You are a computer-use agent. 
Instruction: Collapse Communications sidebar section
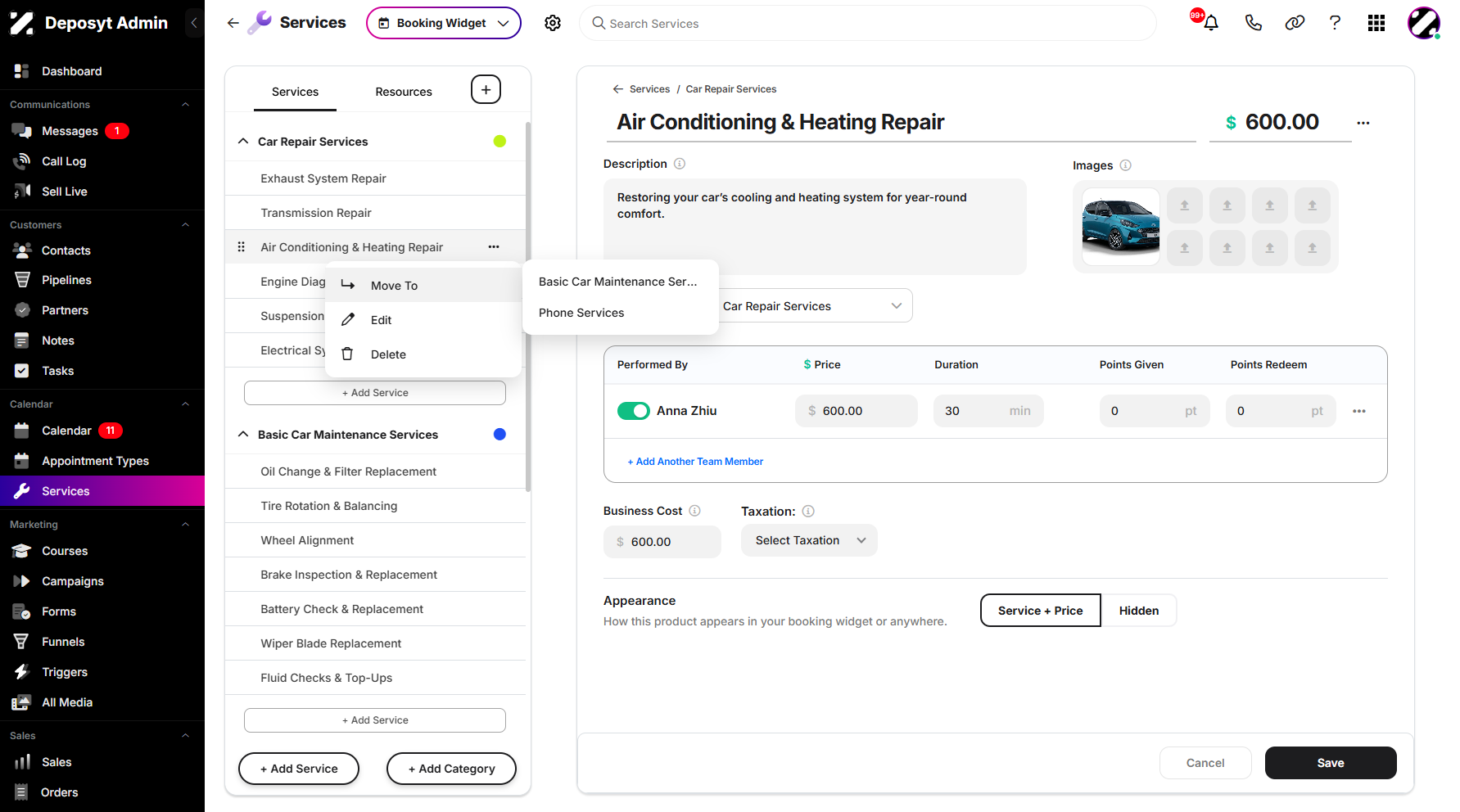coord(185,105)
